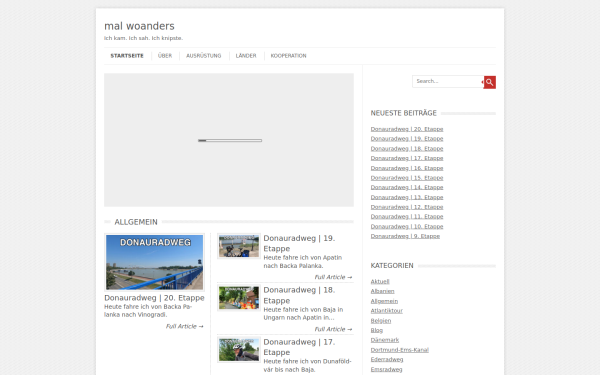600x375 pixels.
Task: Click the NEUESTE BEITRÄGE heading
Action: click(x=403, y=113)
